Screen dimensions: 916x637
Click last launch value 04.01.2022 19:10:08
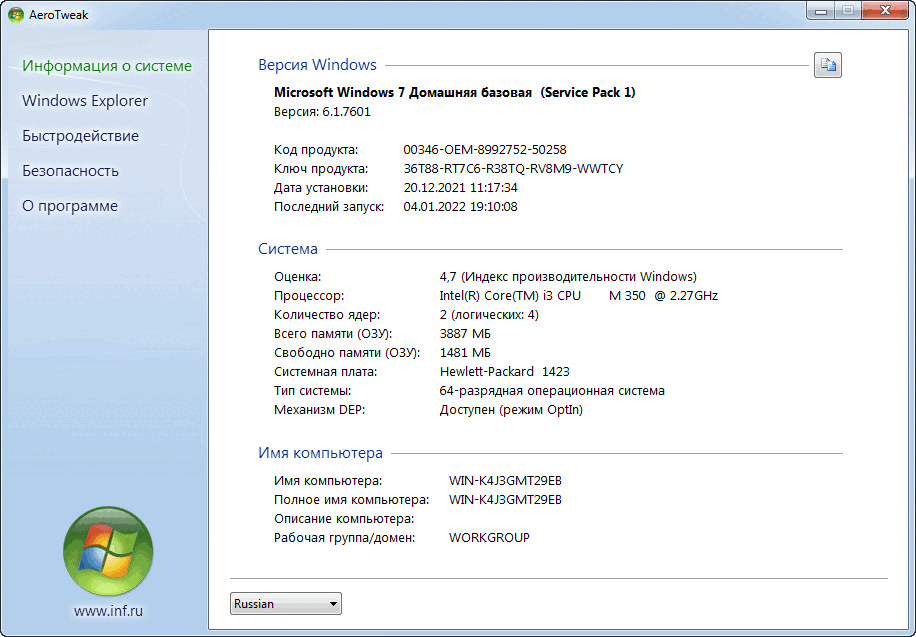point(460,206)
